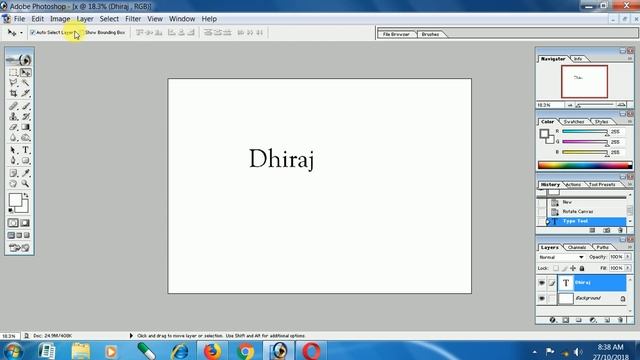640x360 pixels.
Task: Select the Move tool in toolbox
Action: point(26,73)
